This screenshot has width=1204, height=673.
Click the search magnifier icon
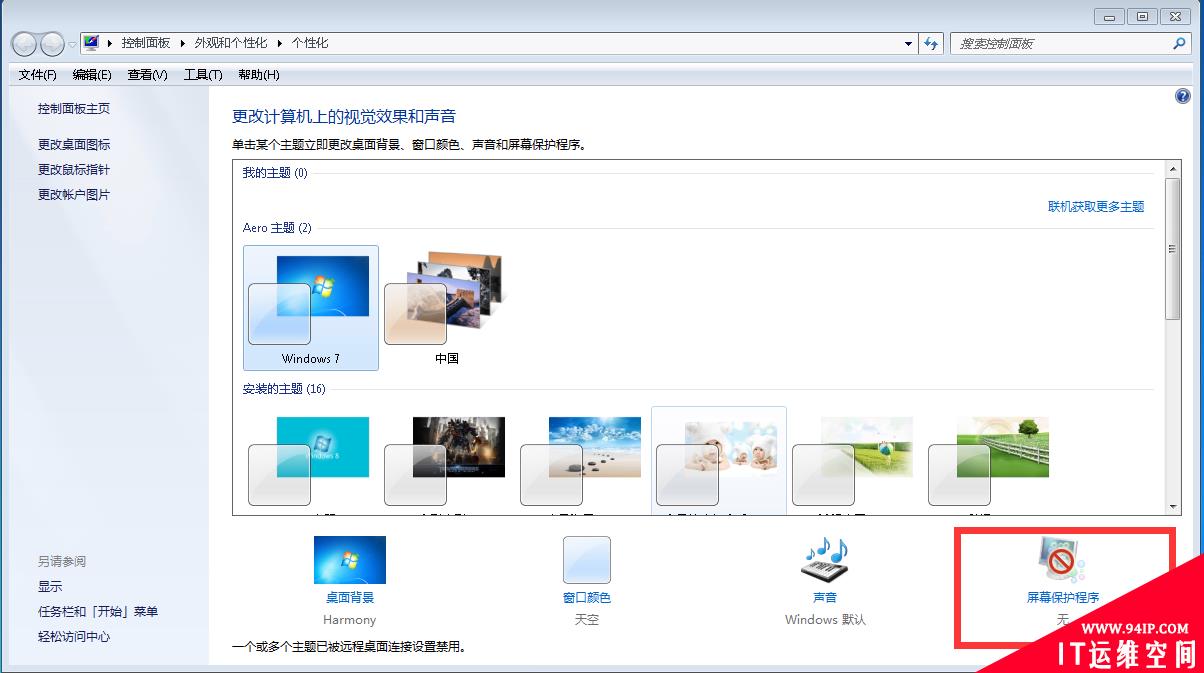pos(1180,44)
